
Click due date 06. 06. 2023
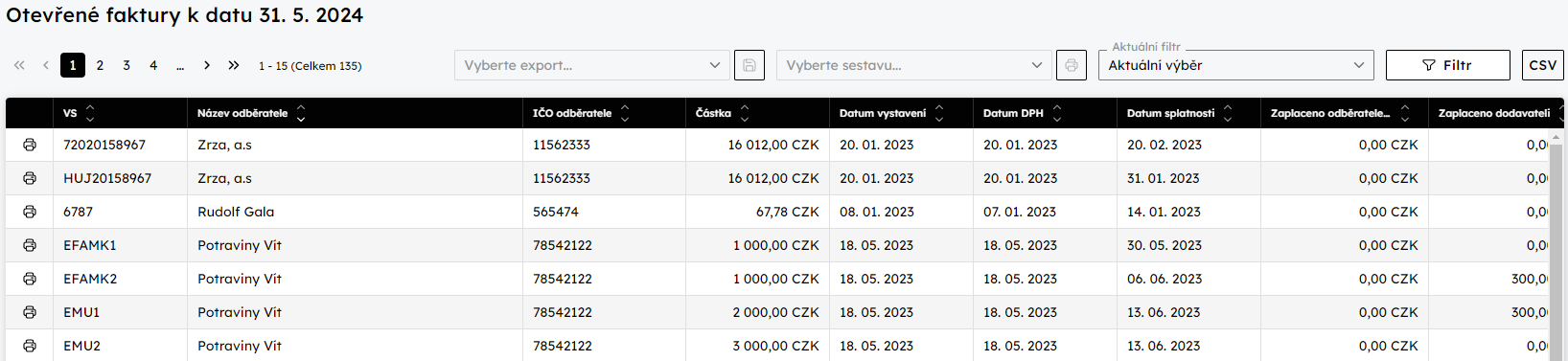tap(1164, 279)
